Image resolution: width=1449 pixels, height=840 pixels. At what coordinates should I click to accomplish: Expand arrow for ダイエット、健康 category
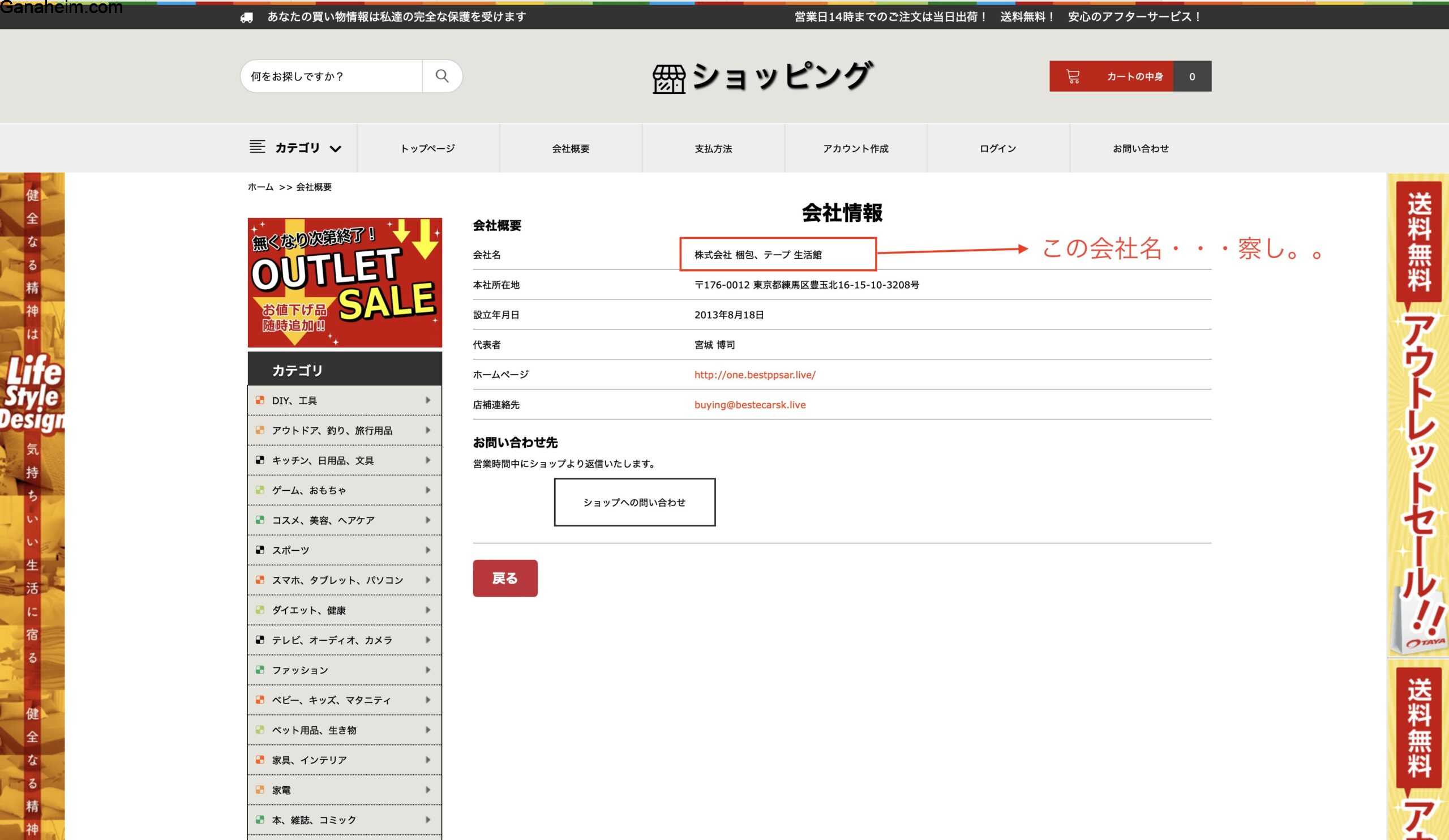[428, 610]
